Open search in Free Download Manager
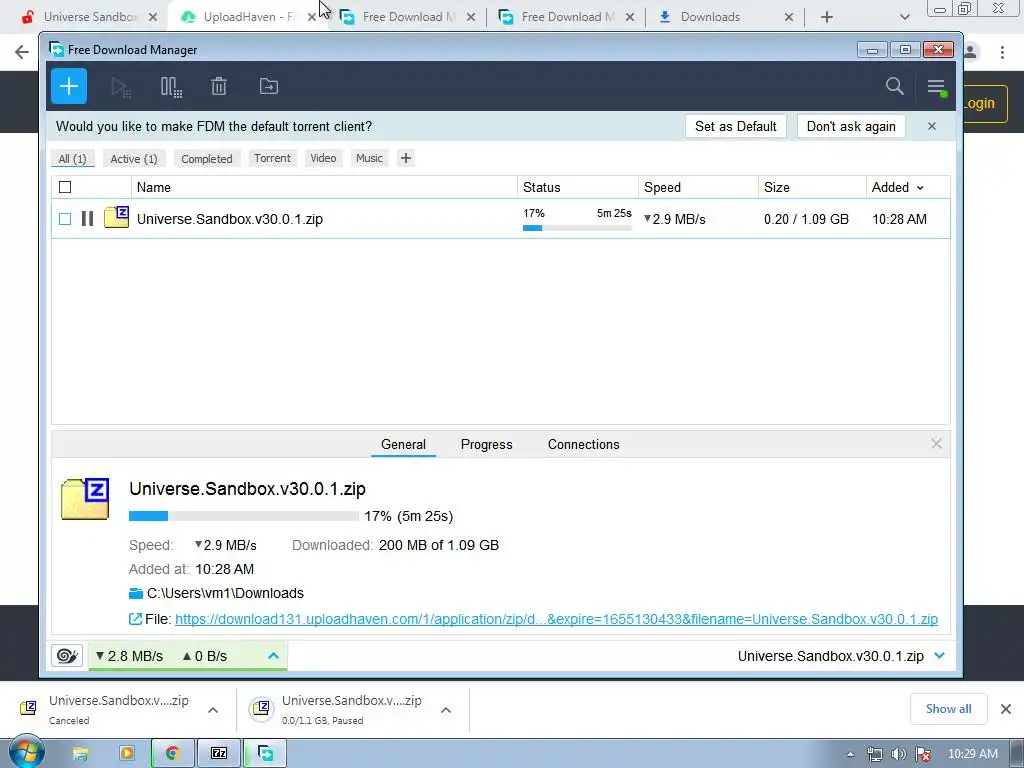 (x=895, y=86)
